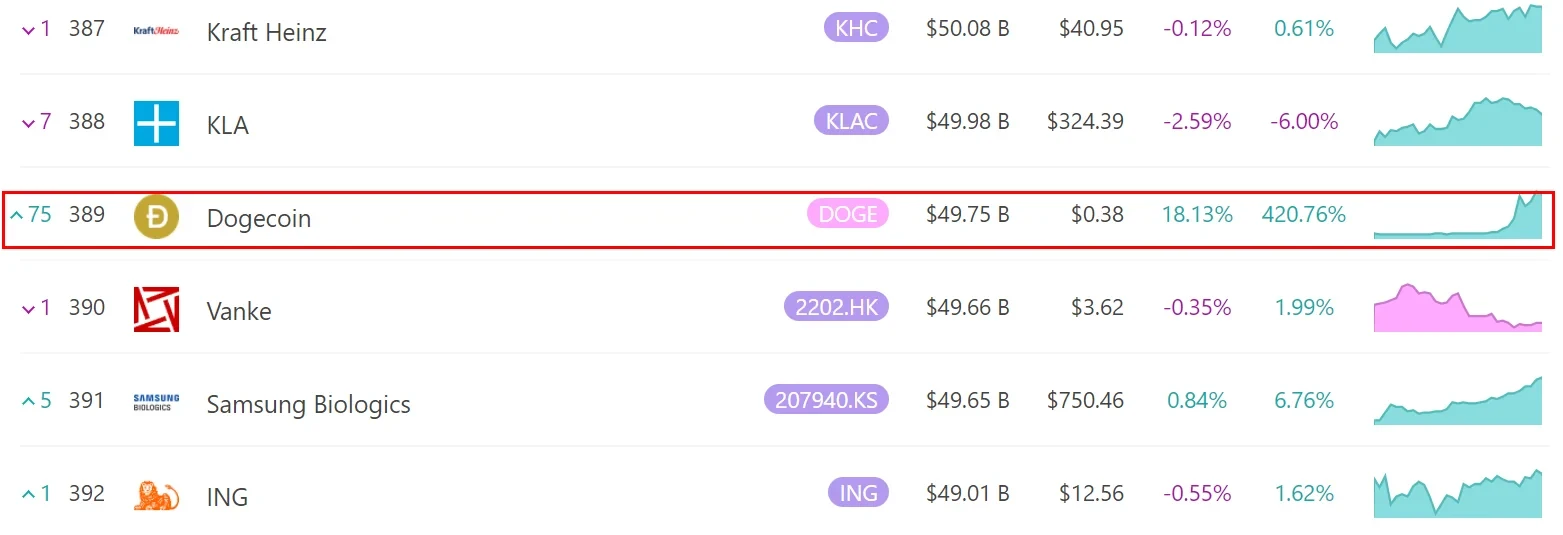The image size is (1563, 535).
Task: Click the 207940.KS ticker badge
Action: (x=826, y=400)
